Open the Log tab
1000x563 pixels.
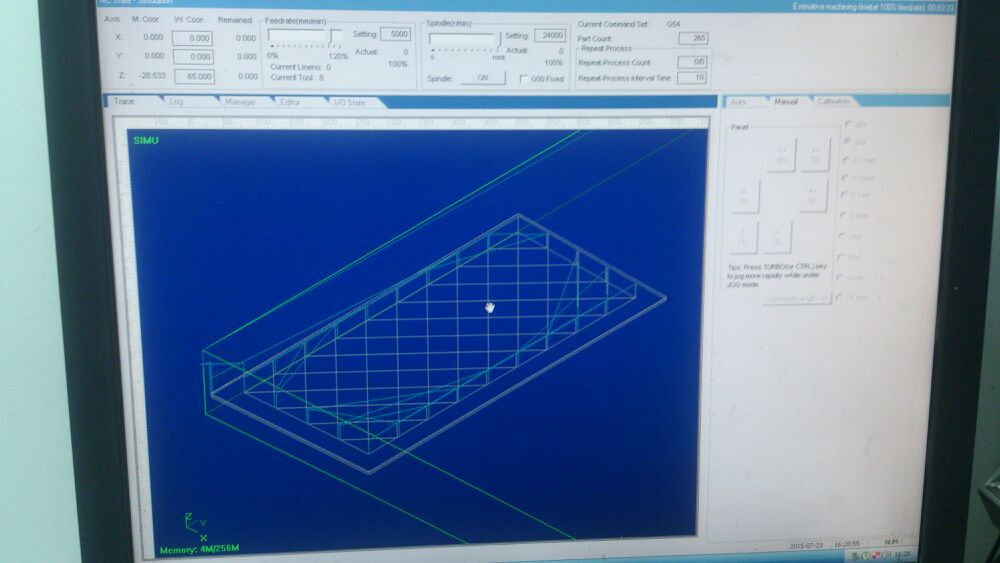pos(177,101)
